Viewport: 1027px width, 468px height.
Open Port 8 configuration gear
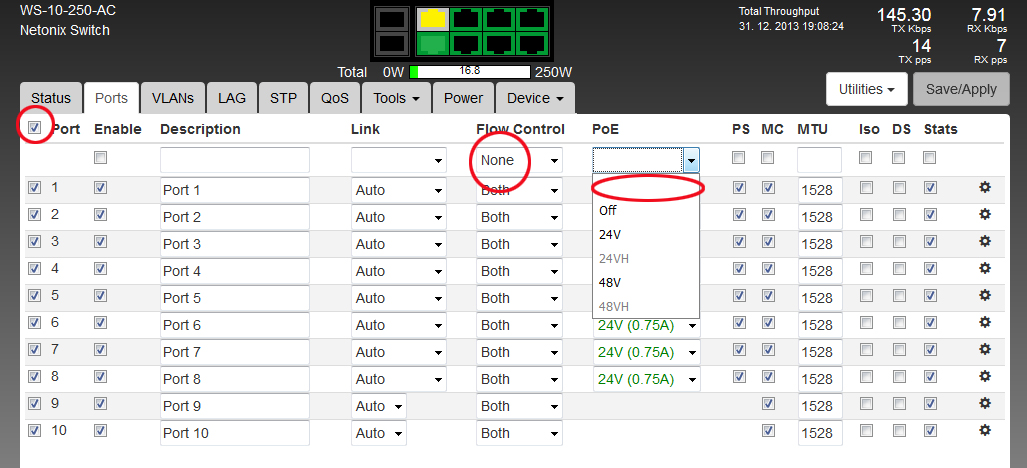984,376
